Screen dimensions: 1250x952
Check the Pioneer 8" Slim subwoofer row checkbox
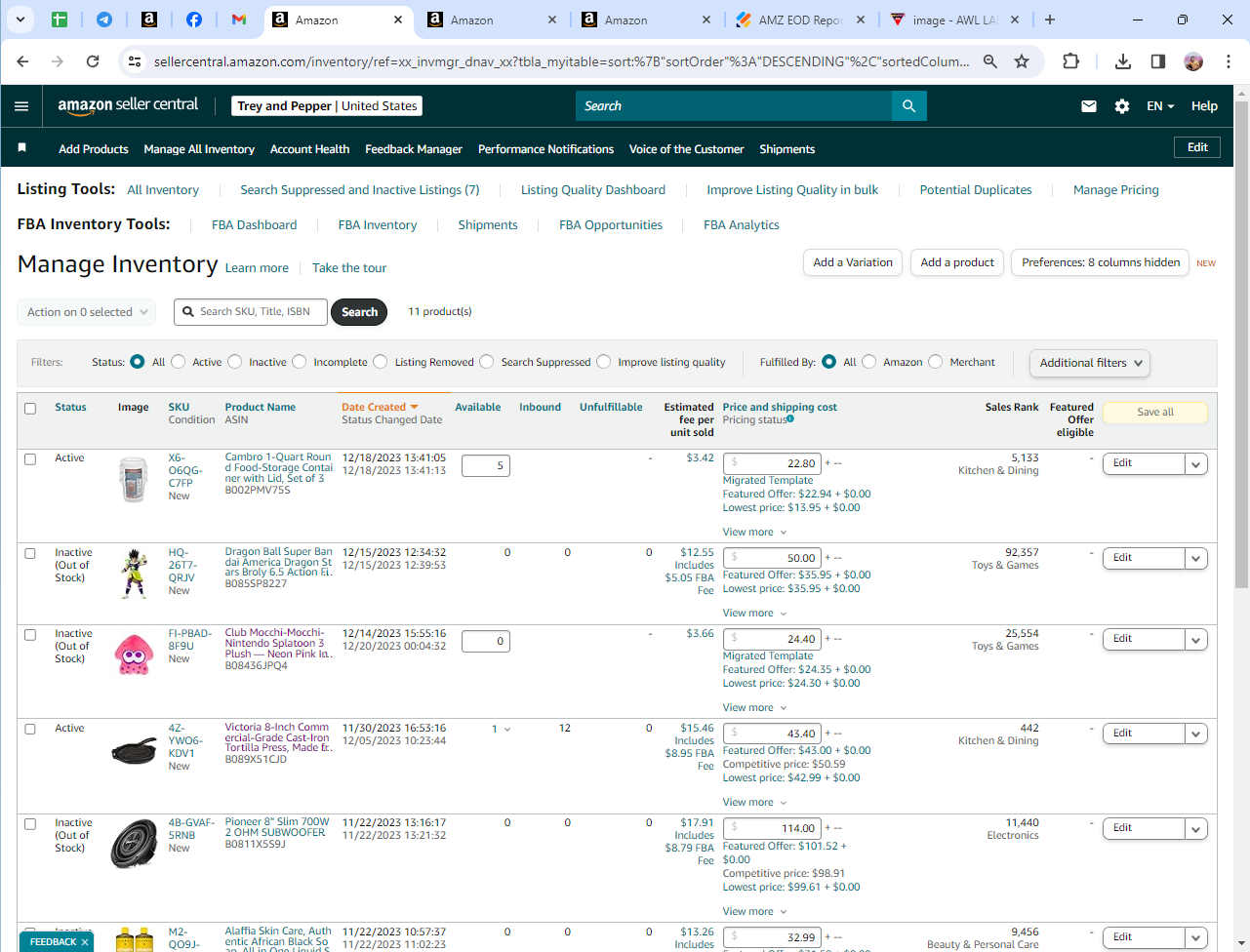click(x=30, y=824)
